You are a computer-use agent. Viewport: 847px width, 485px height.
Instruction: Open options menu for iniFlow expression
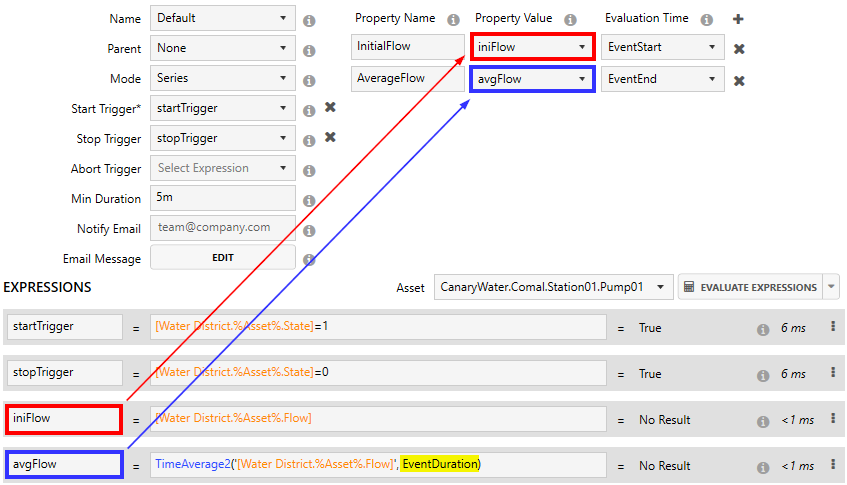833,418
